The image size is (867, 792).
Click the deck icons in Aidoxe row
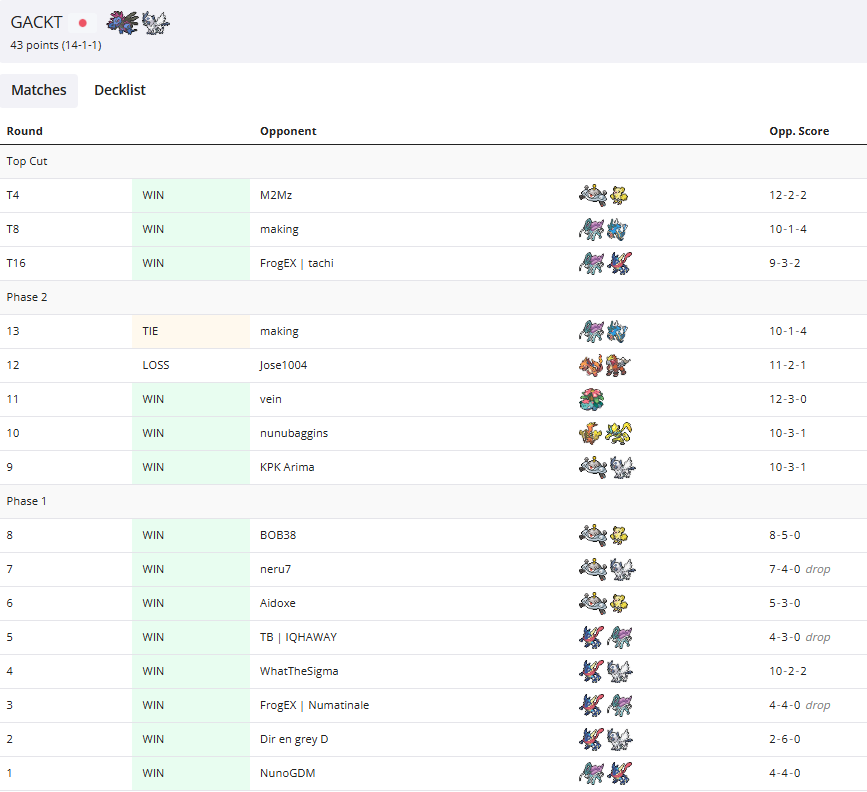click(x=603, y=603)
